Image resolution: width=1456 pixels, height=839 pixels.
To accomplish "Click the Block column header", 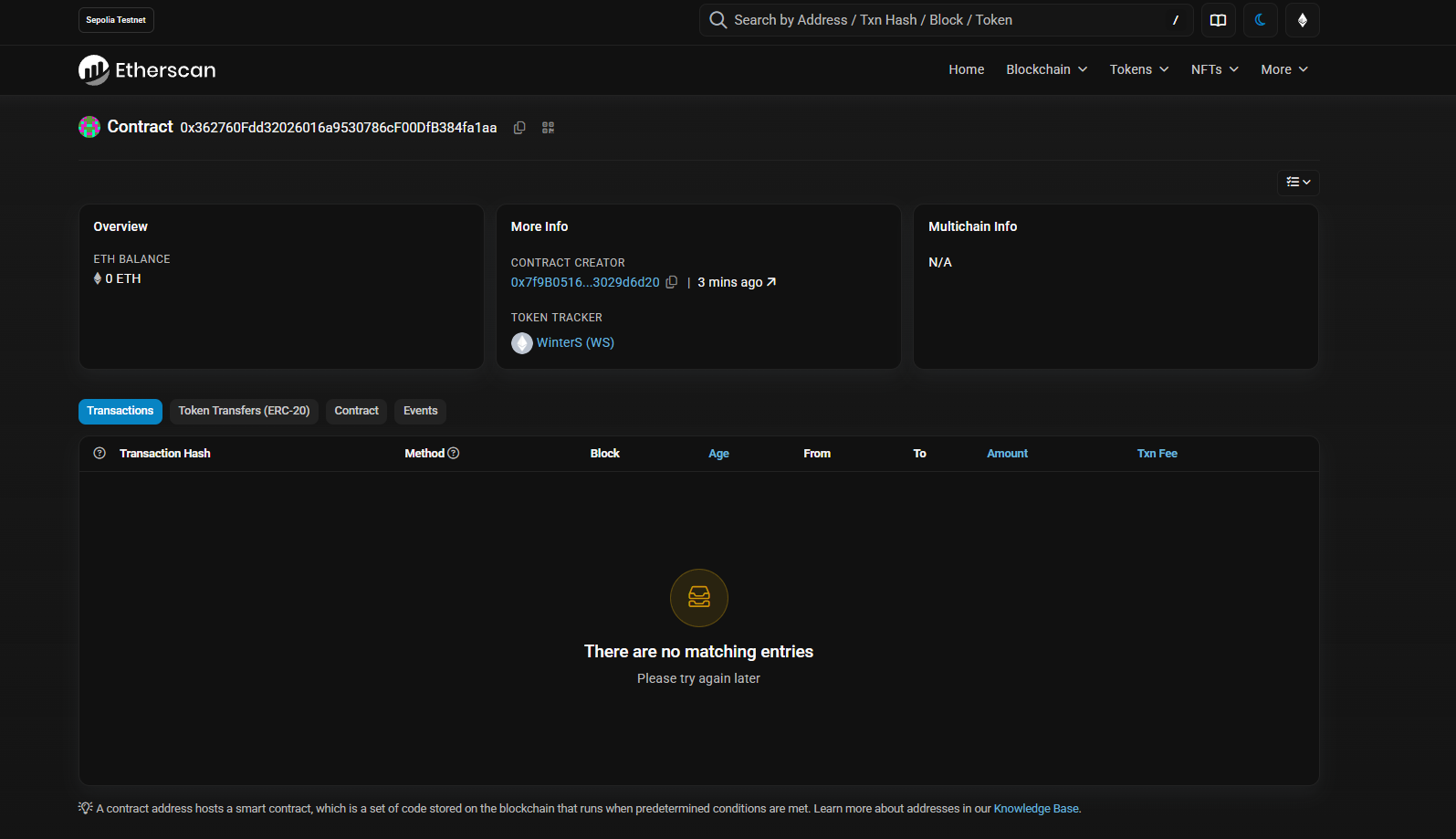I will coord(605,454).
